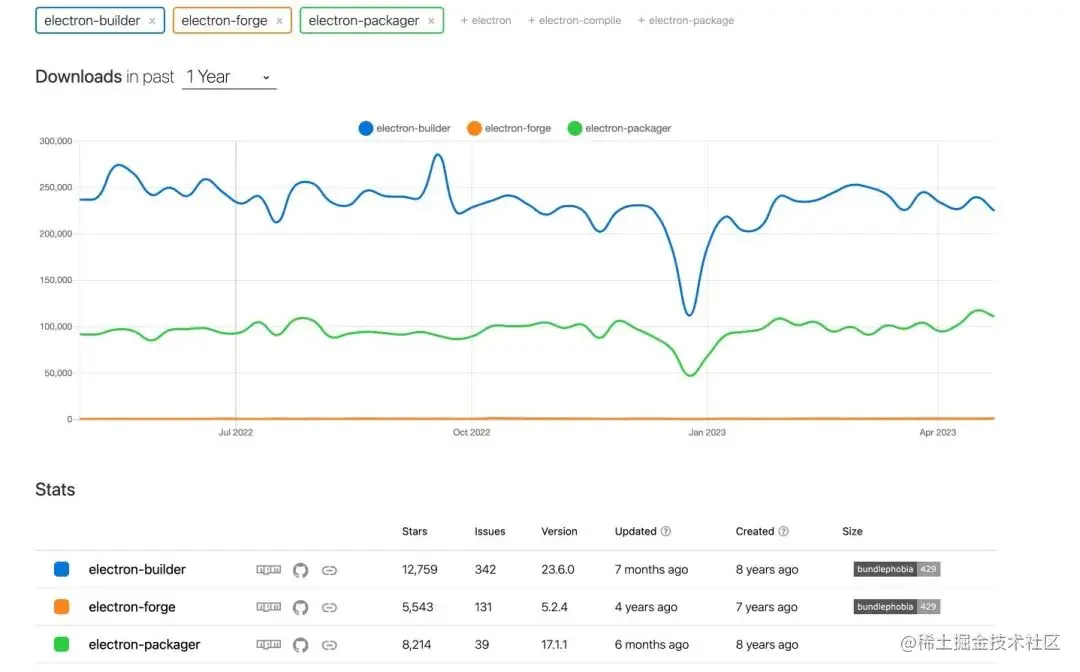Screen dimensions: 1080x672
Task: Click '4 years ago' updated cell
Action: coord(646,607)
